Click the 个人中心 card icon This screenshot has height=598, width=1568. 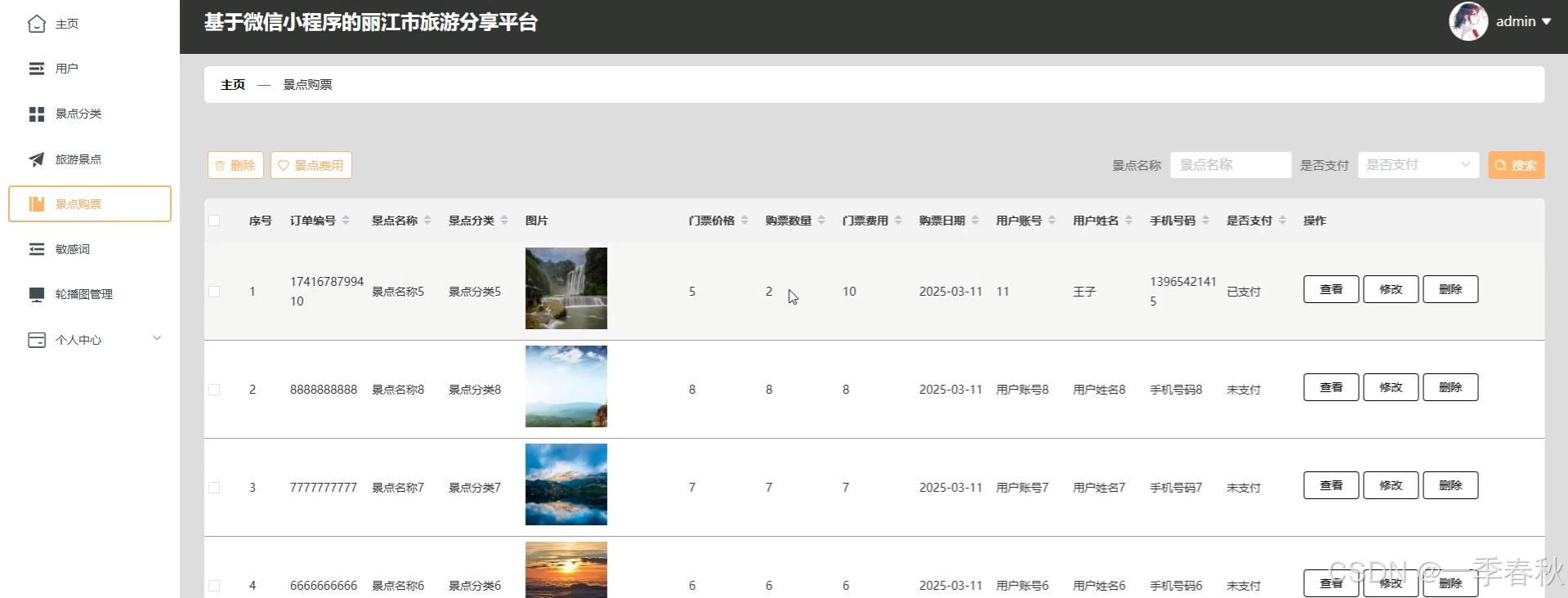tap(37, 340)
